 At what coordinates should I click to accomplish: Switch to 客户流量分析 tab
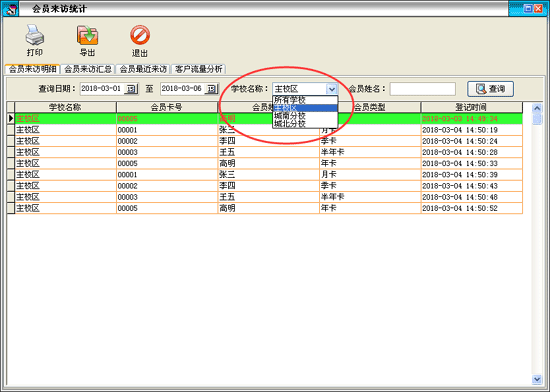pos(199,69)
